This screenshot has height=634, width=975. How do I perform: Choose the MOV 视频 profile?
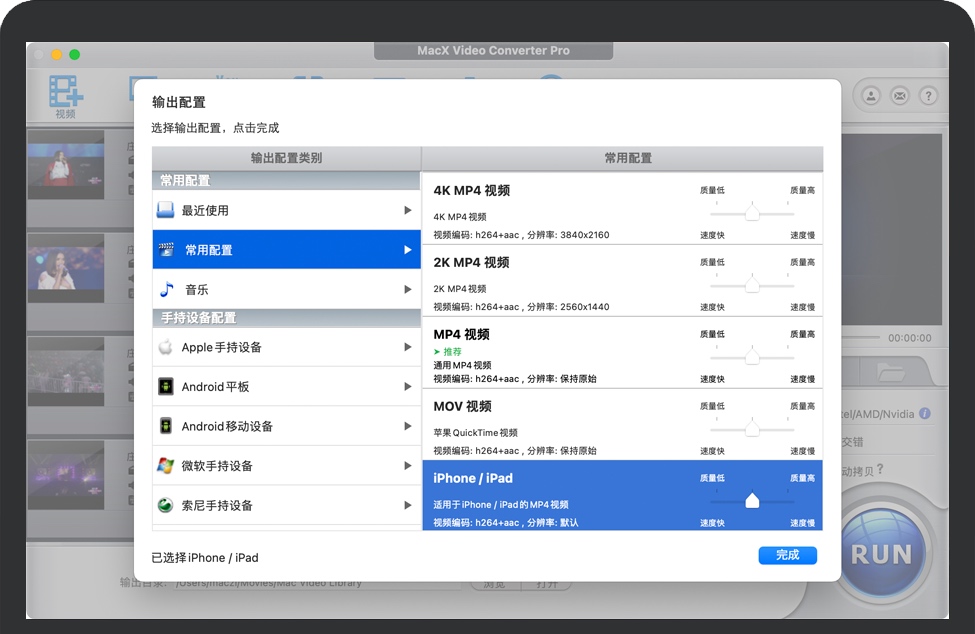(x=560, y=424)
